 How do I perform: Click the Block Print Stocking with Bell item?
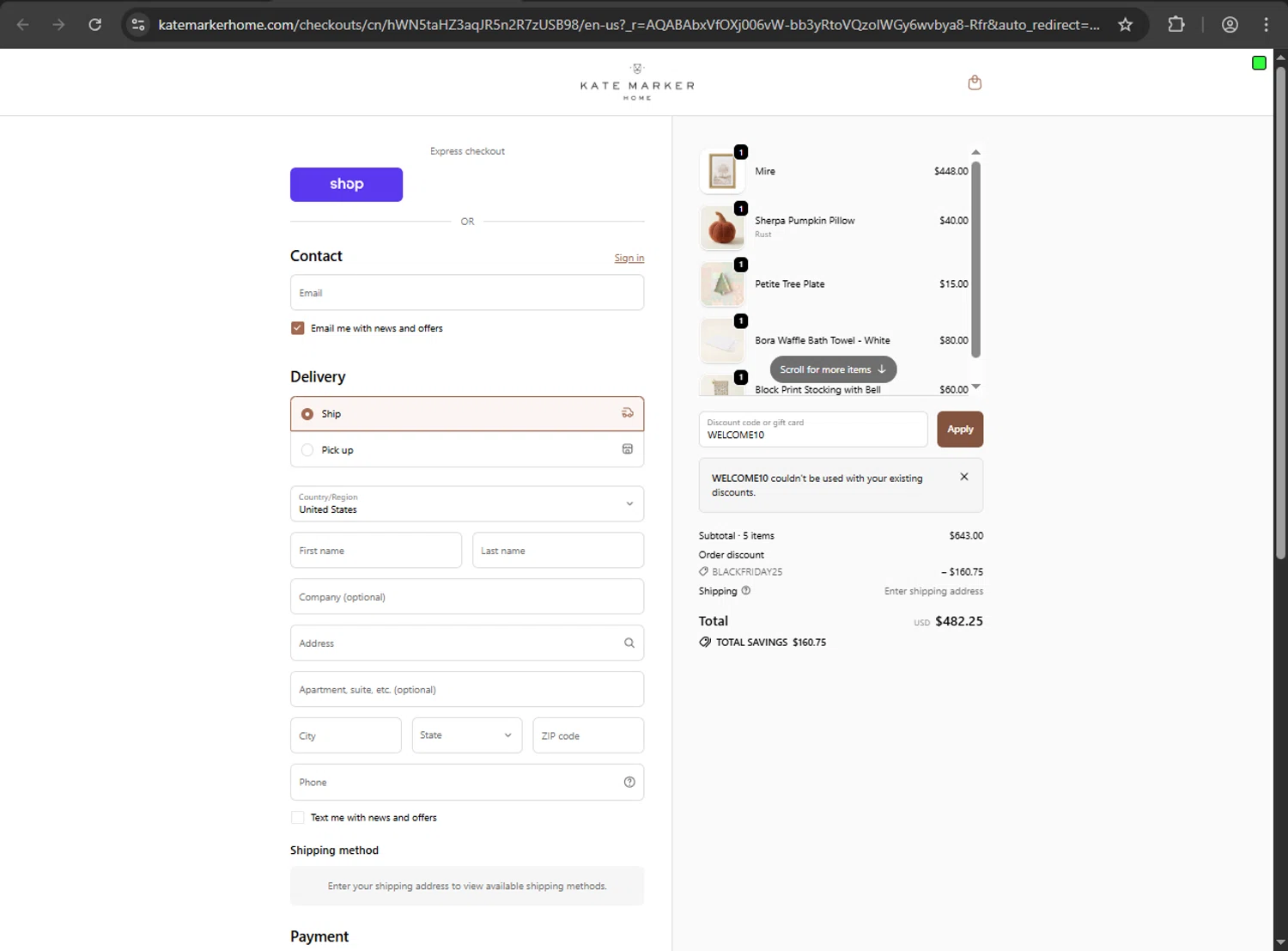(x=817, y=389)
